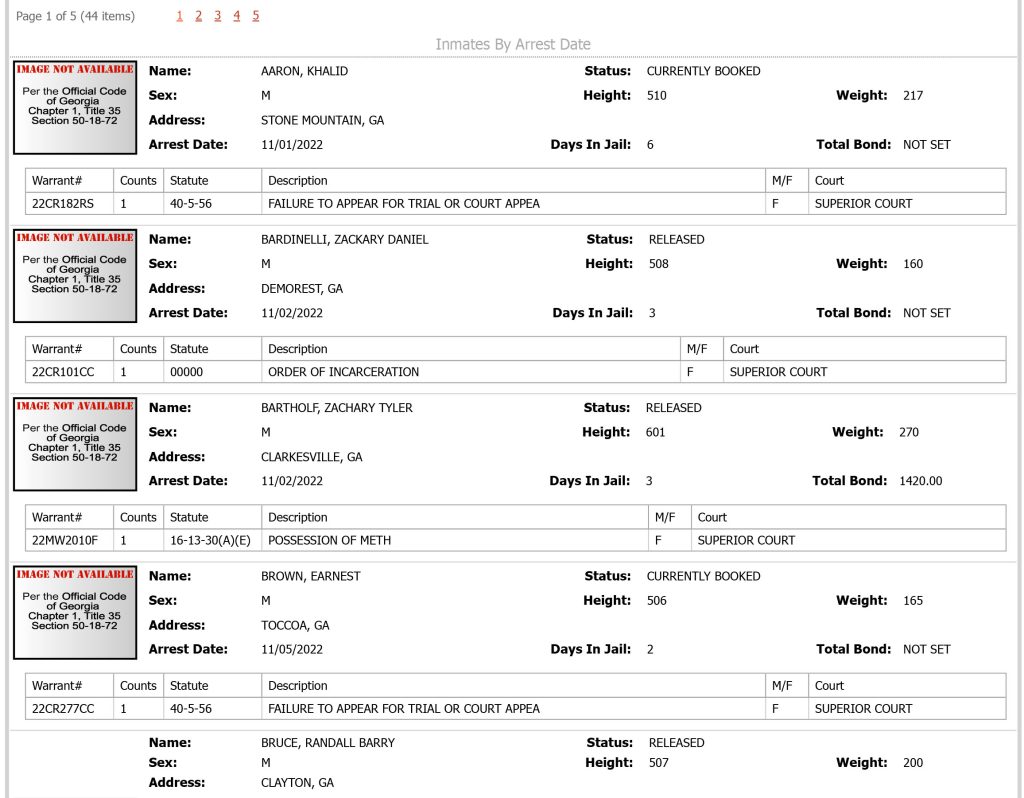Select warrant number 22CR182RS cell
Image resolution: width=1024 pixels, height=798 pixels.
coord(69,204)
